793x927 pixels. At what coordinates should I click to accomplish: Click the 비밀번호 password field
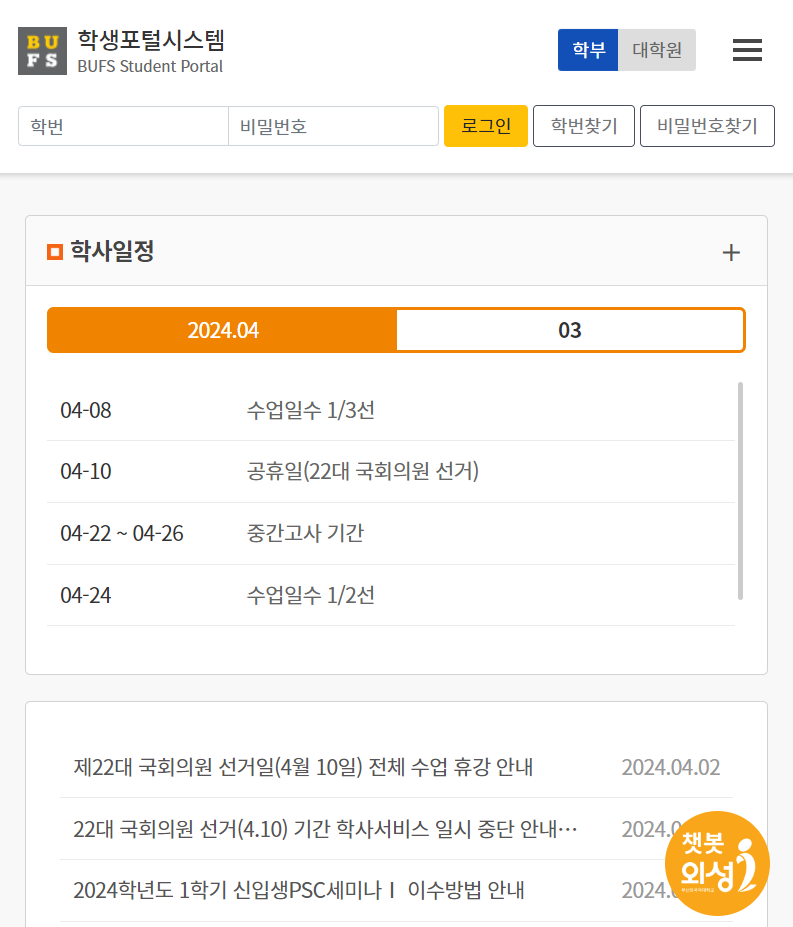coord(333,126)
